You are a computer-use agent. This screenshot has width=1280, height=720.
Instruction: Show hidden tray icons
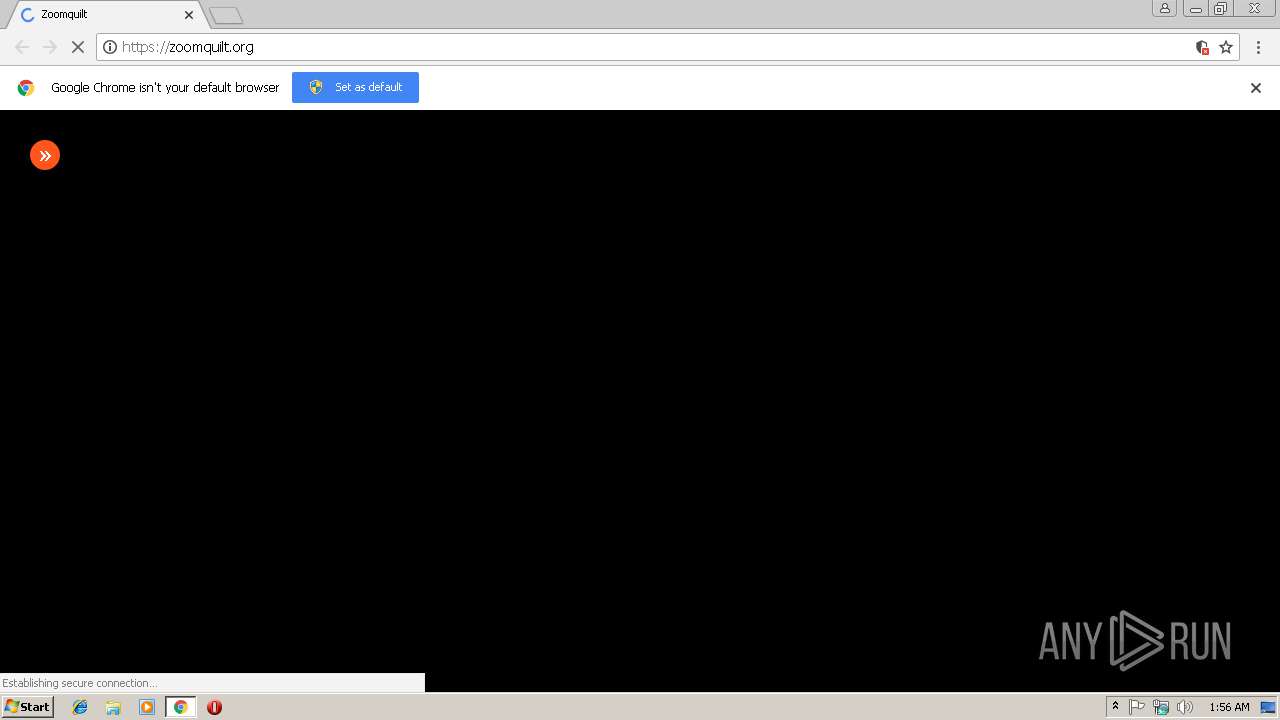[x=1116, y=707]
